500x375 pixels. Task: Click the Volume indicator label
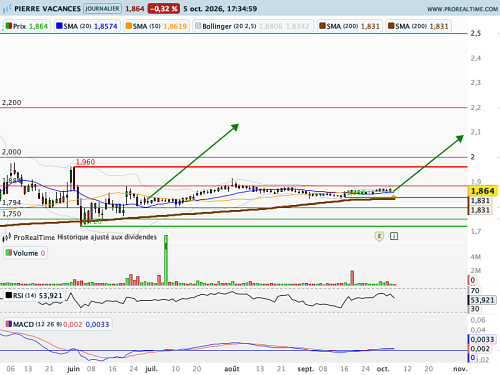pos(25,253)
